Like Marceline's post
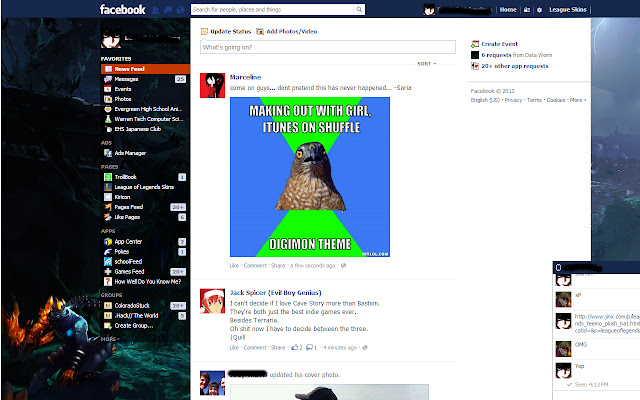Viewport: 640px width, 400px height. click(x=234, y=266)
